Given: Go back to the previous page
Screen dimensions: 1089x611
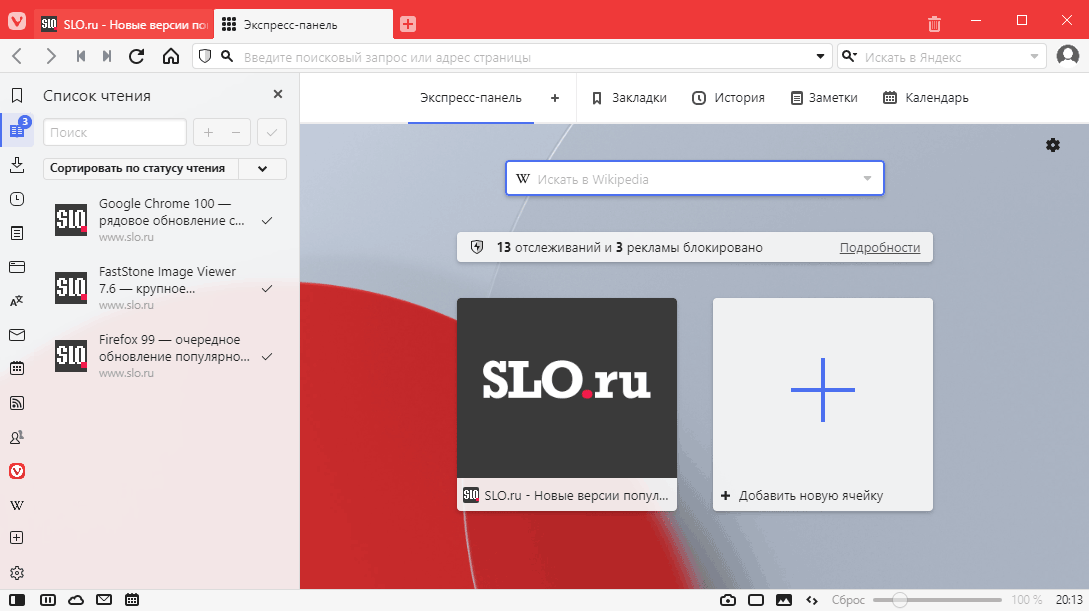Looking at the screenshot, I should tap(18, 56).
